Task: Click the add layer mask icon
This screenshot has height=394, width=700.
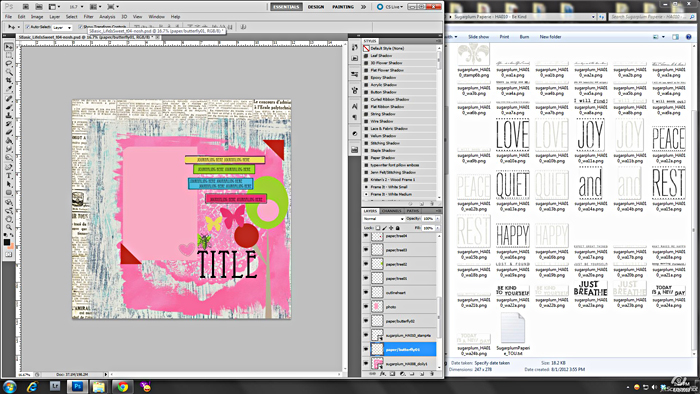Action: (392, 374)
